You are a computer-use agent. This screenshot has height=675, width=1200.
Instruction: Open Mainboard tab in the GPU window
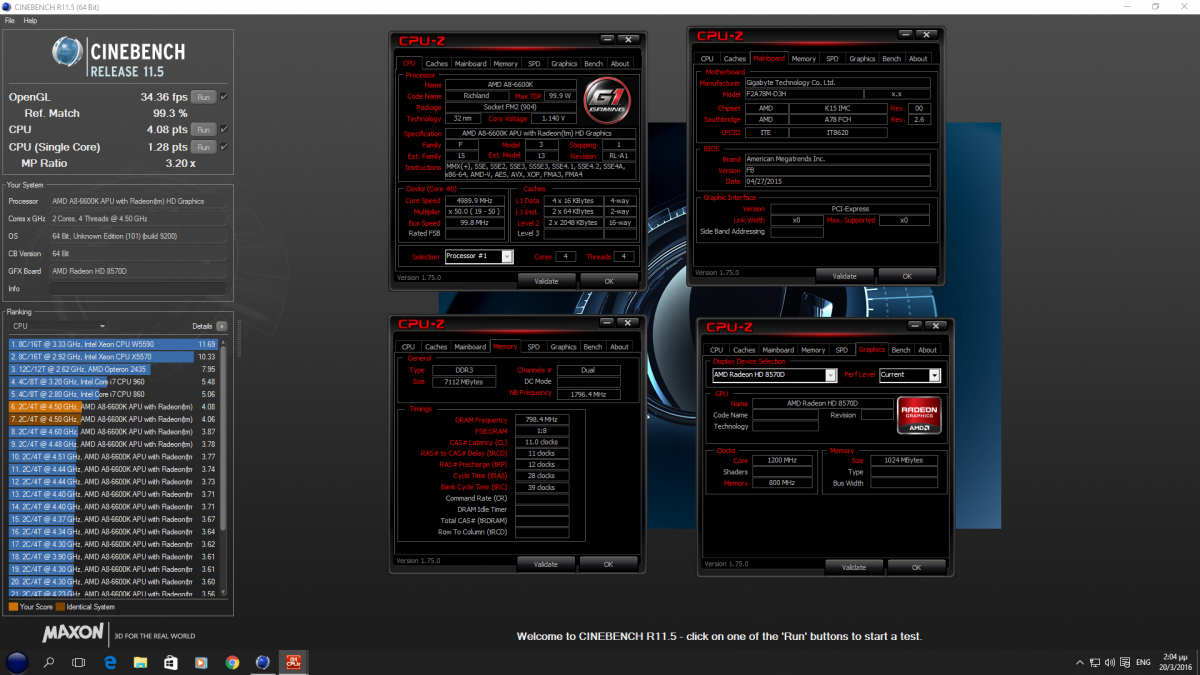[778, 350]
